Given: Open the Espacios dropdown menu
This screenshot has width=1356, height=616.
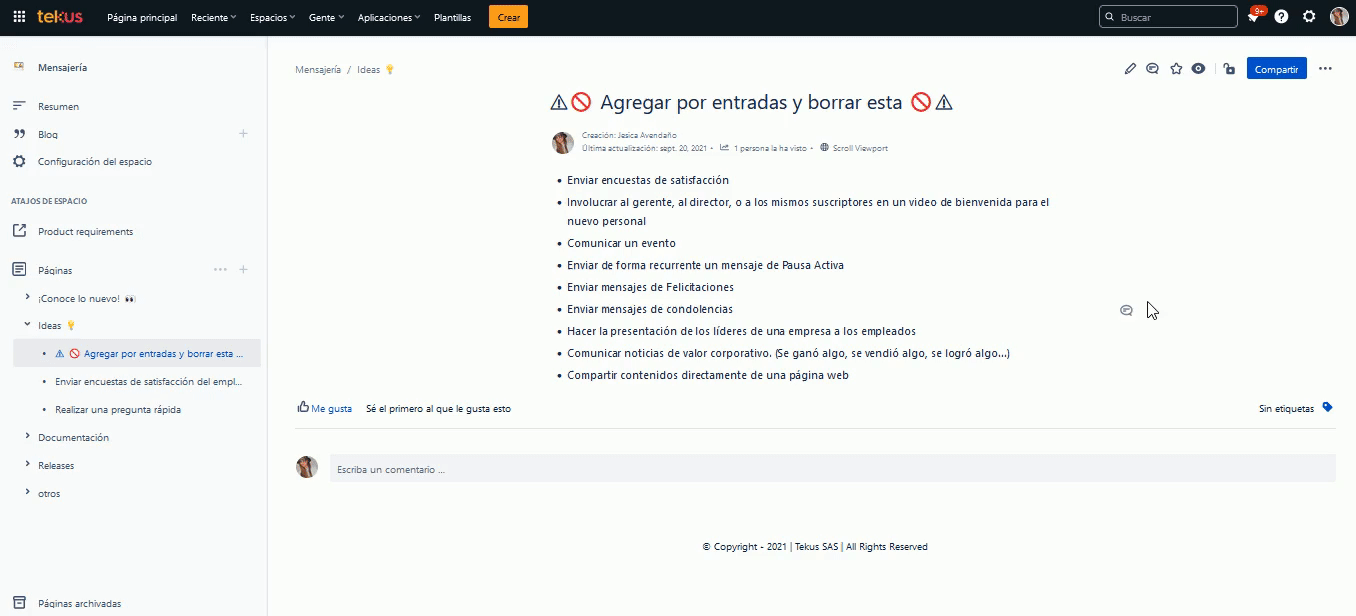Looking at the screenshot, I should pyautogui.click(x=271, y=17).
